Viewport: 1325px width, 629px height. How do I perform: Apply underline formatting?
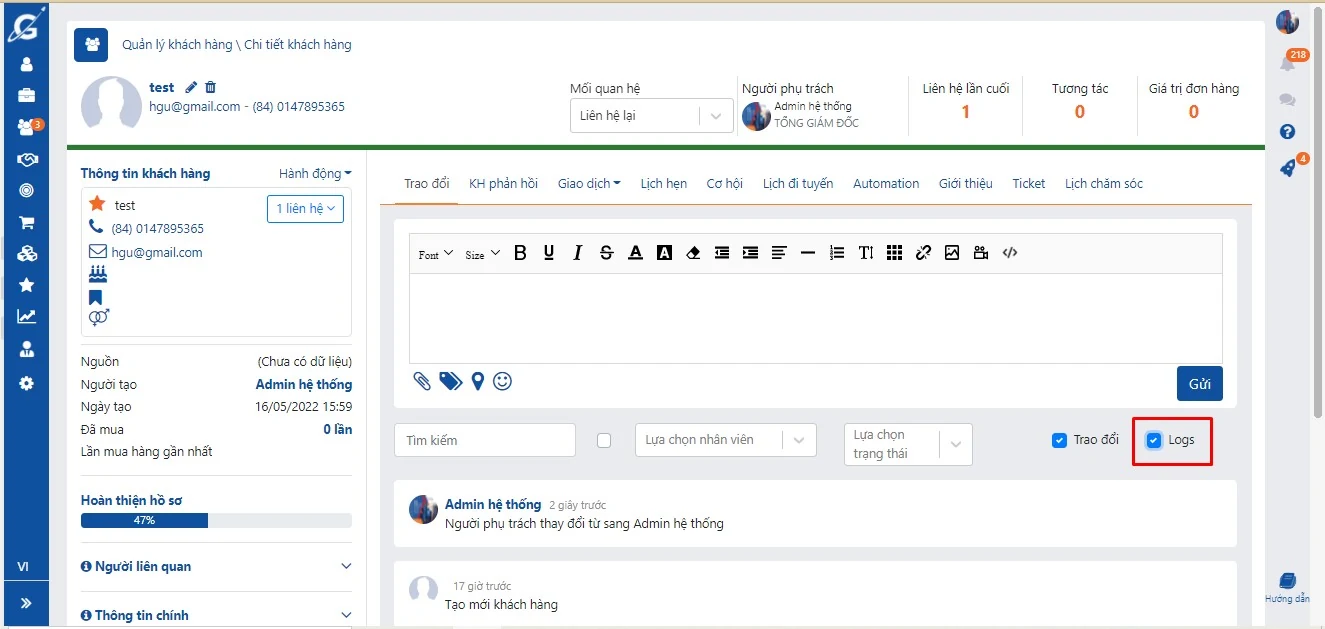point(548,252)
